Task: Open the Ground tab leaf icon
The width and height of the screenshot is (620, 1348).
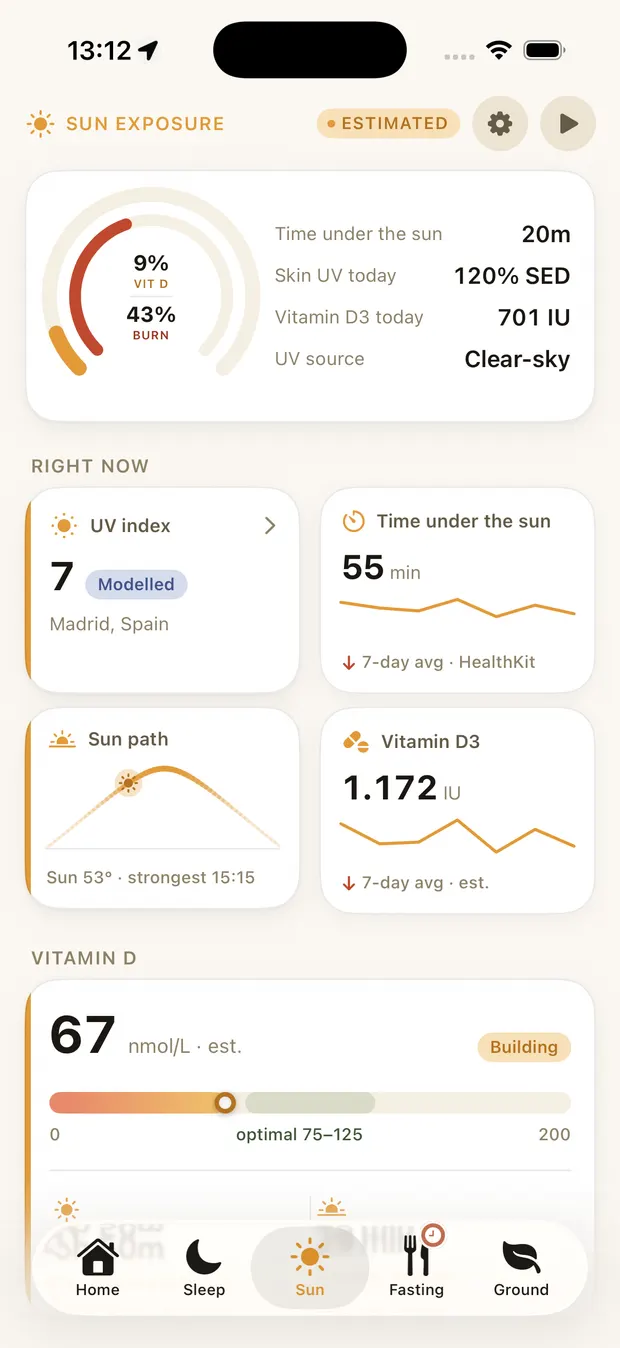Action: pyautogui.click(x=521, y=1257)
